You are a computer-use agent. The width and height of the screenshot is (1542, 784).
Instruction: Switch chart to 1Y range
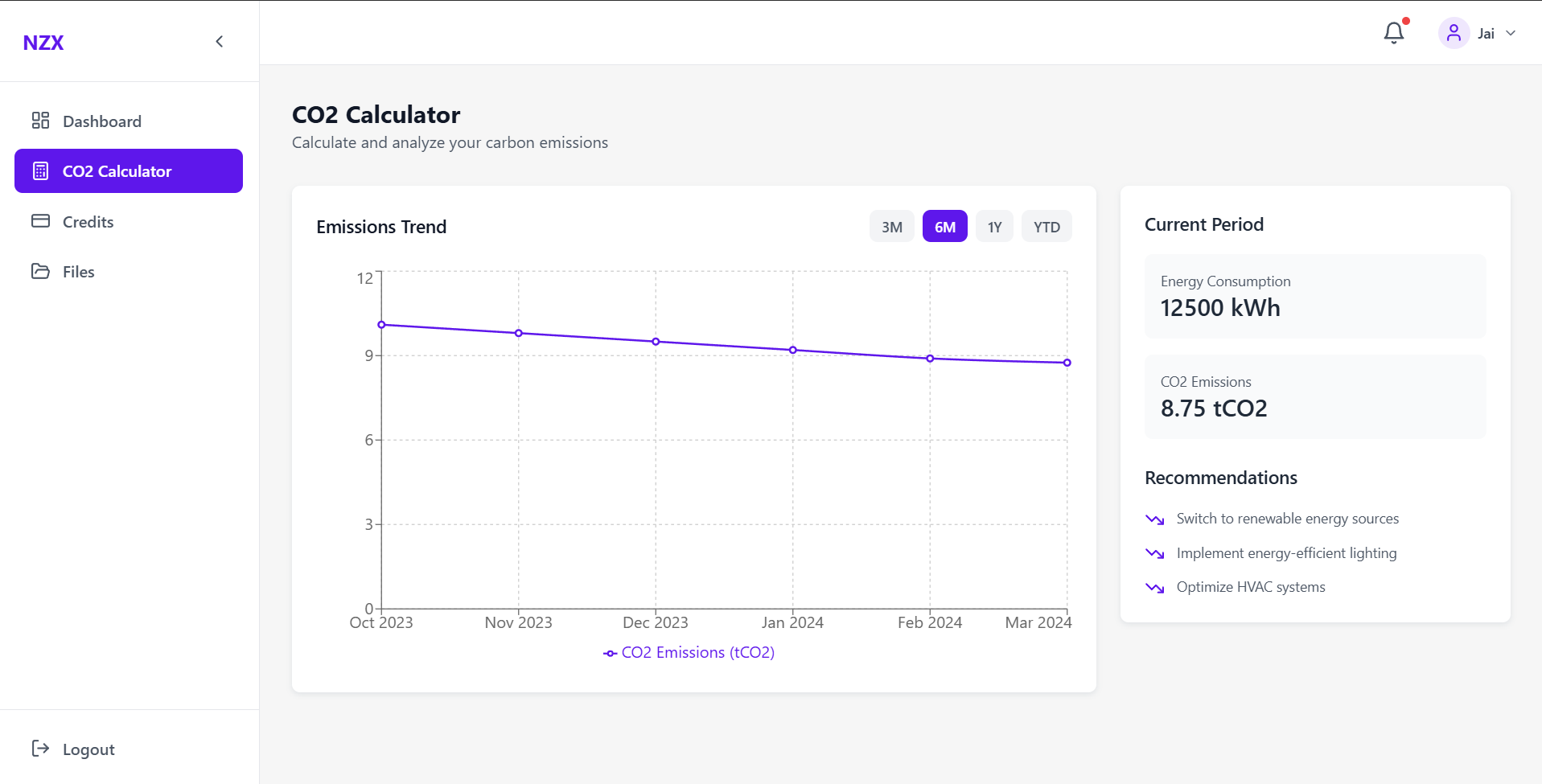coord(994,227)
